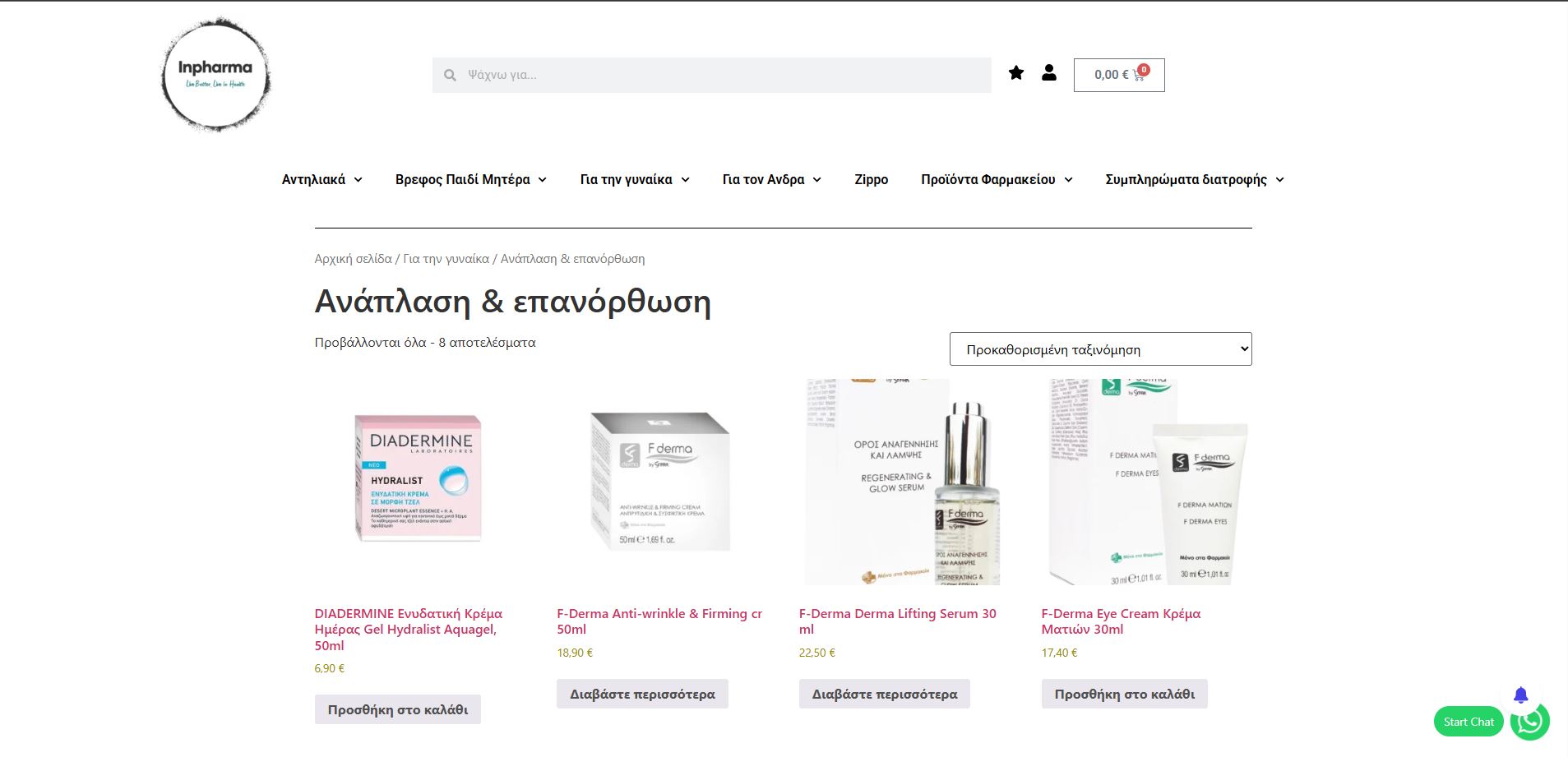Open DIADERMINE Ενυδατική Κρέμα product title
Image resolution: width=1568 pixels, height=757 pixels.
[408, 630]
